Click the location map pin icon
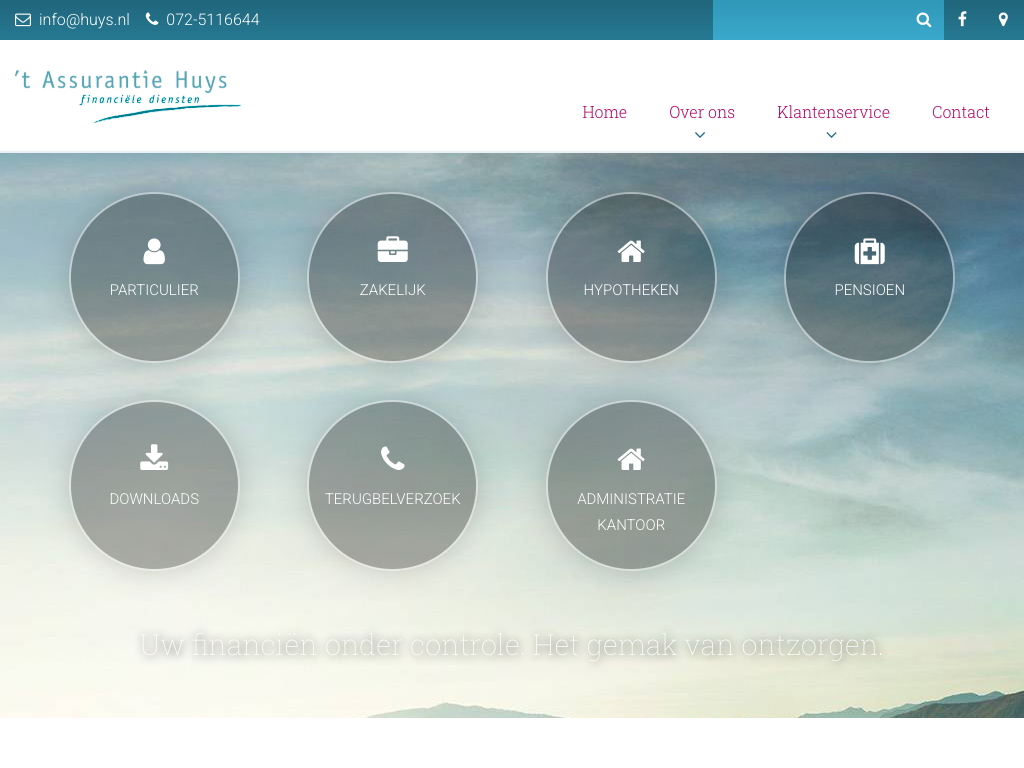The image size is (1024, 768). (1003, 20)
